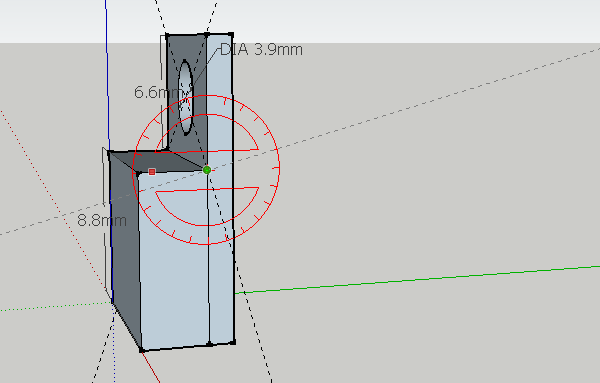Viewport: 600px width, 383px height.
Task: Select the top-right corner endpoint of tab
Action: 231,34
